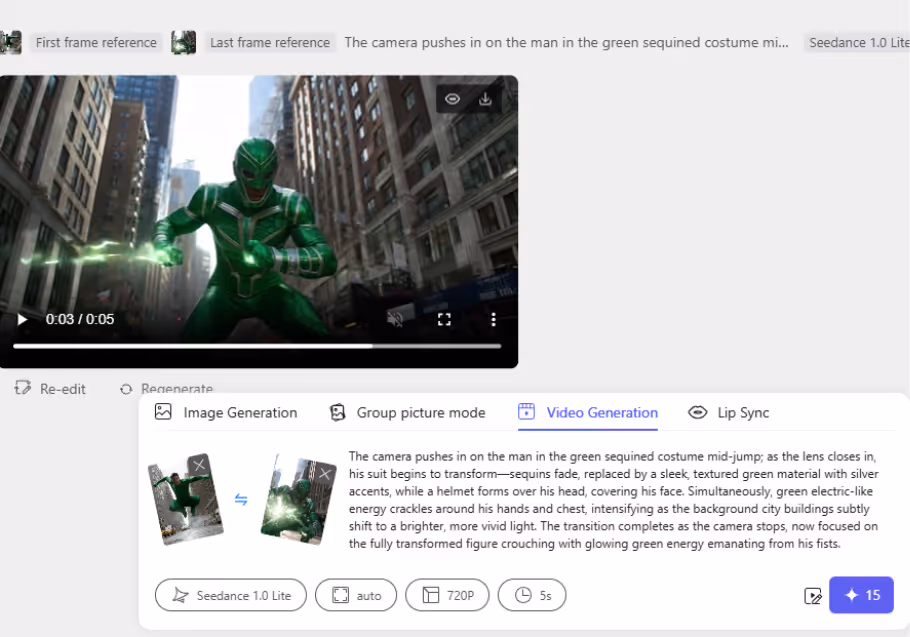Open the 720P resolution selector
The image size is (910, 637).
pyautogui.click(x=447, y=595)
